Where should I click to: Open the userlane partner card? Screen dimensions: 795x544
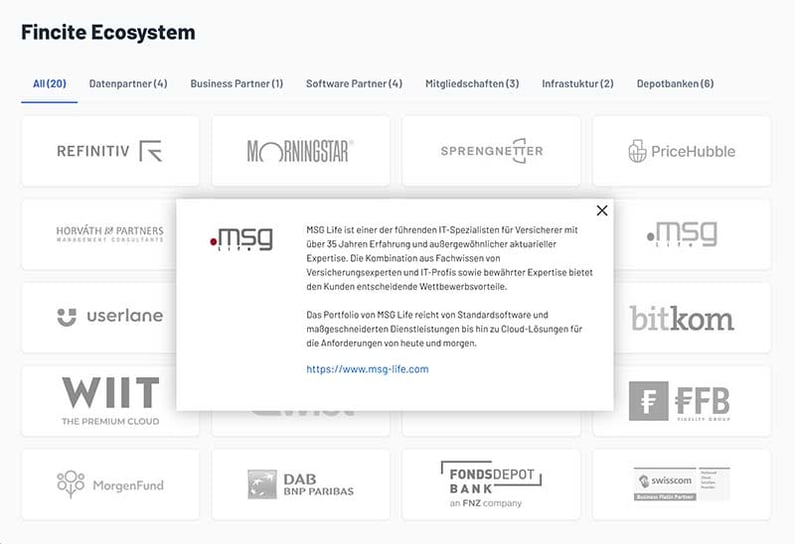pos(99,317)
